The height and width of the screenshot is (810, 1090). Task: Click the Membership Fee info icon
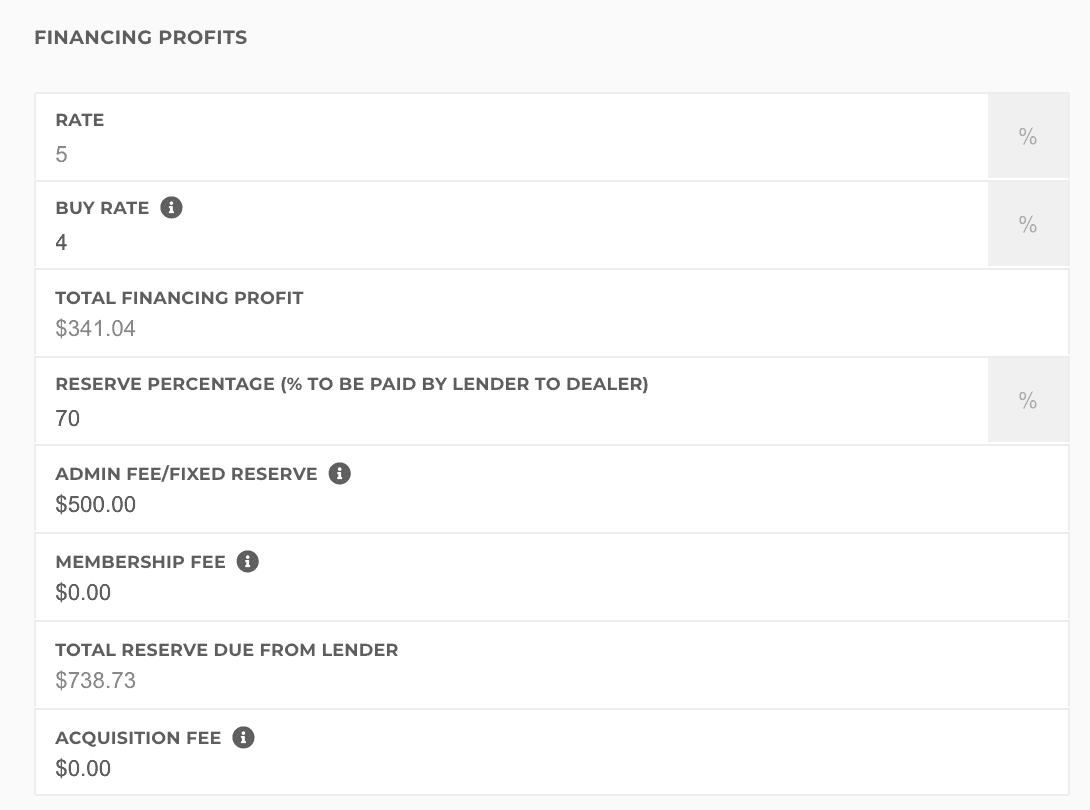(248, 562)
